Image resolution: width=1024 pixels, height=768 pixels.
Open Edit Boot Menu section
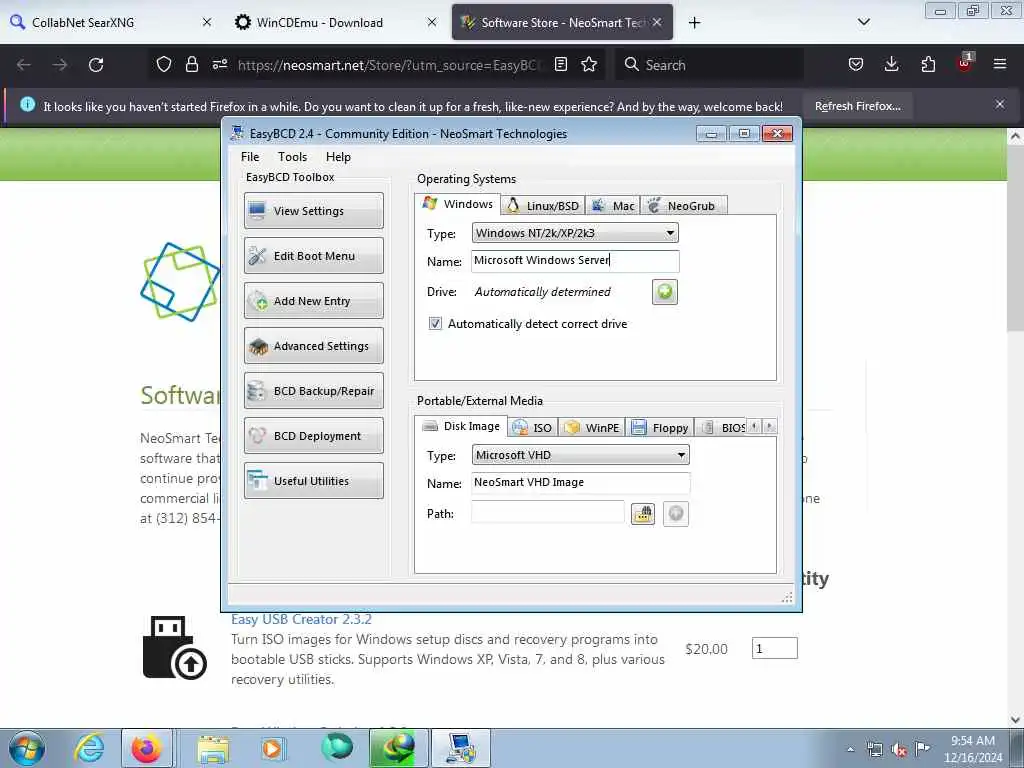(x=313, y=255)
